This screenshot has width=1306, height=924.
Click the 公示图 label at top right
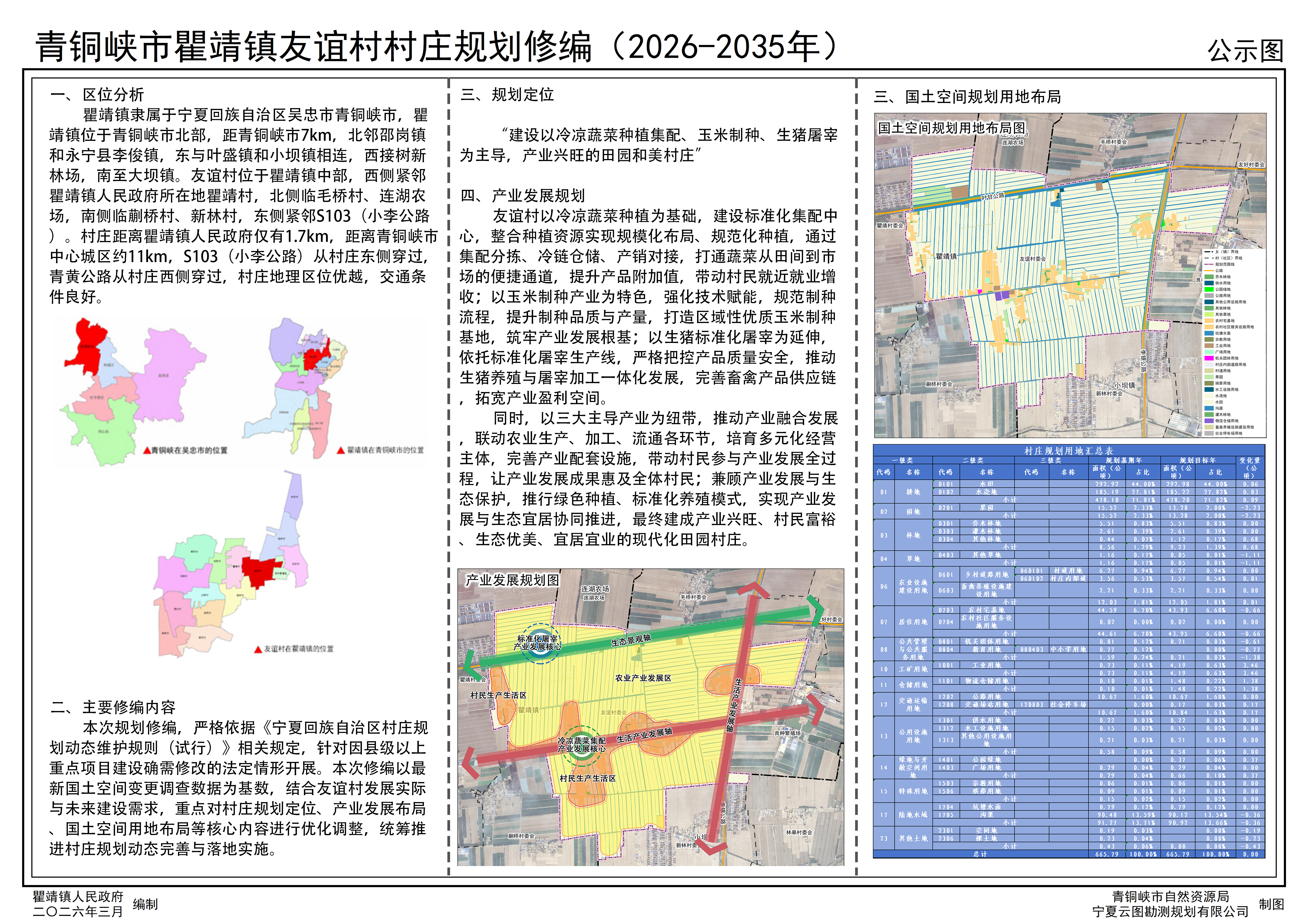(1246, 51)
